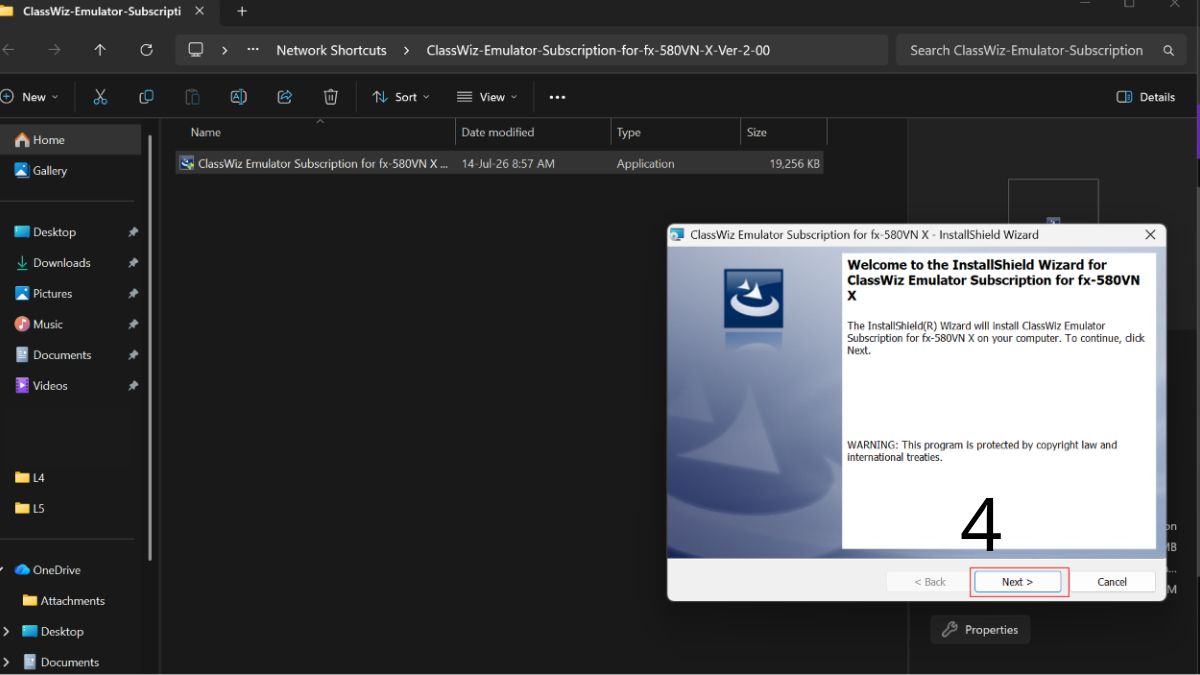1200x675 pixels.
Task: Click Cancel in the InstallShield Wizard
Action: (1112, 582)
